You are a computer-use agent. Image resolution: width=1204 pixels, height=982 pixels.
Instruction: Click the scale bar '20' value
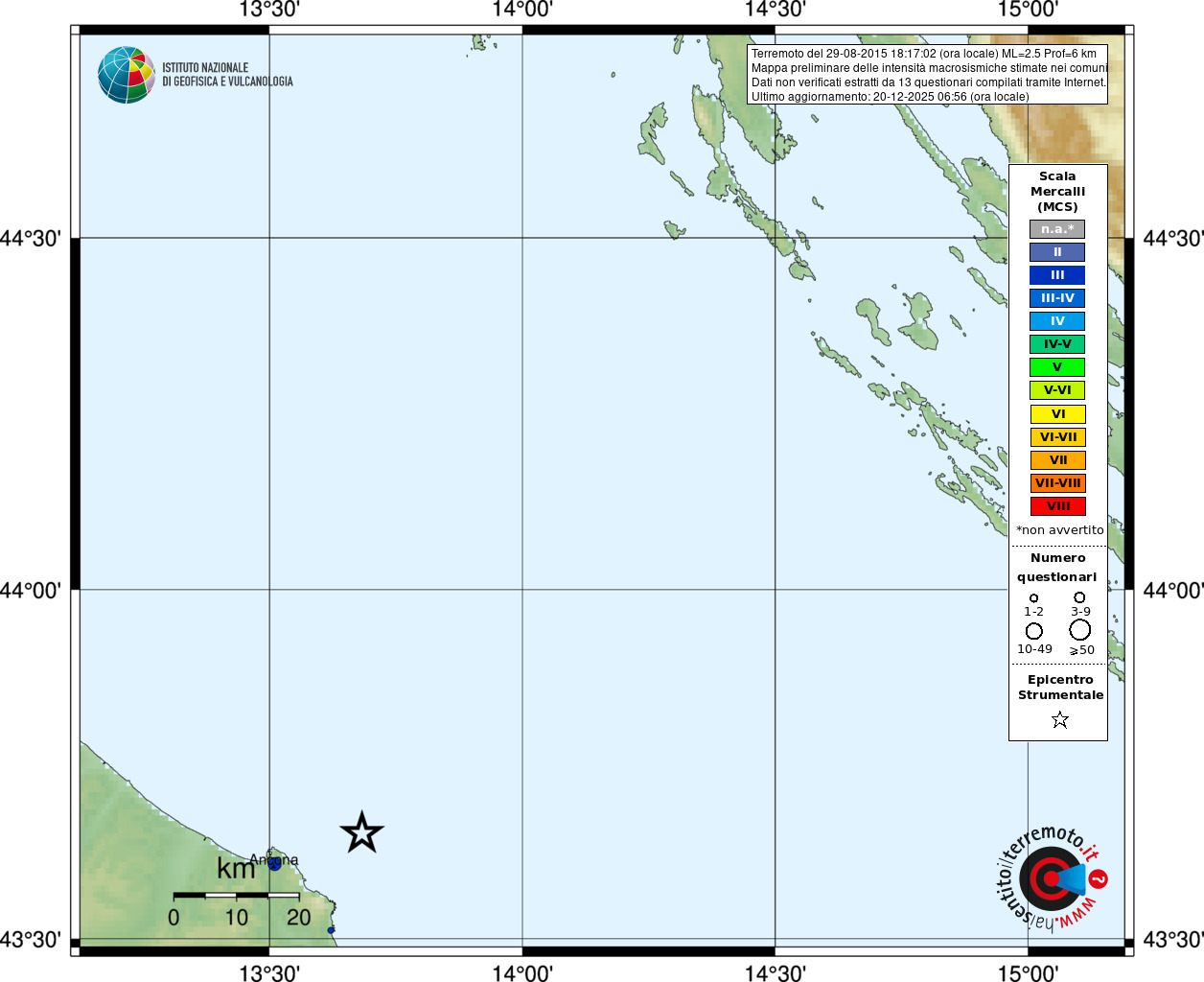(x=299, y=918)
